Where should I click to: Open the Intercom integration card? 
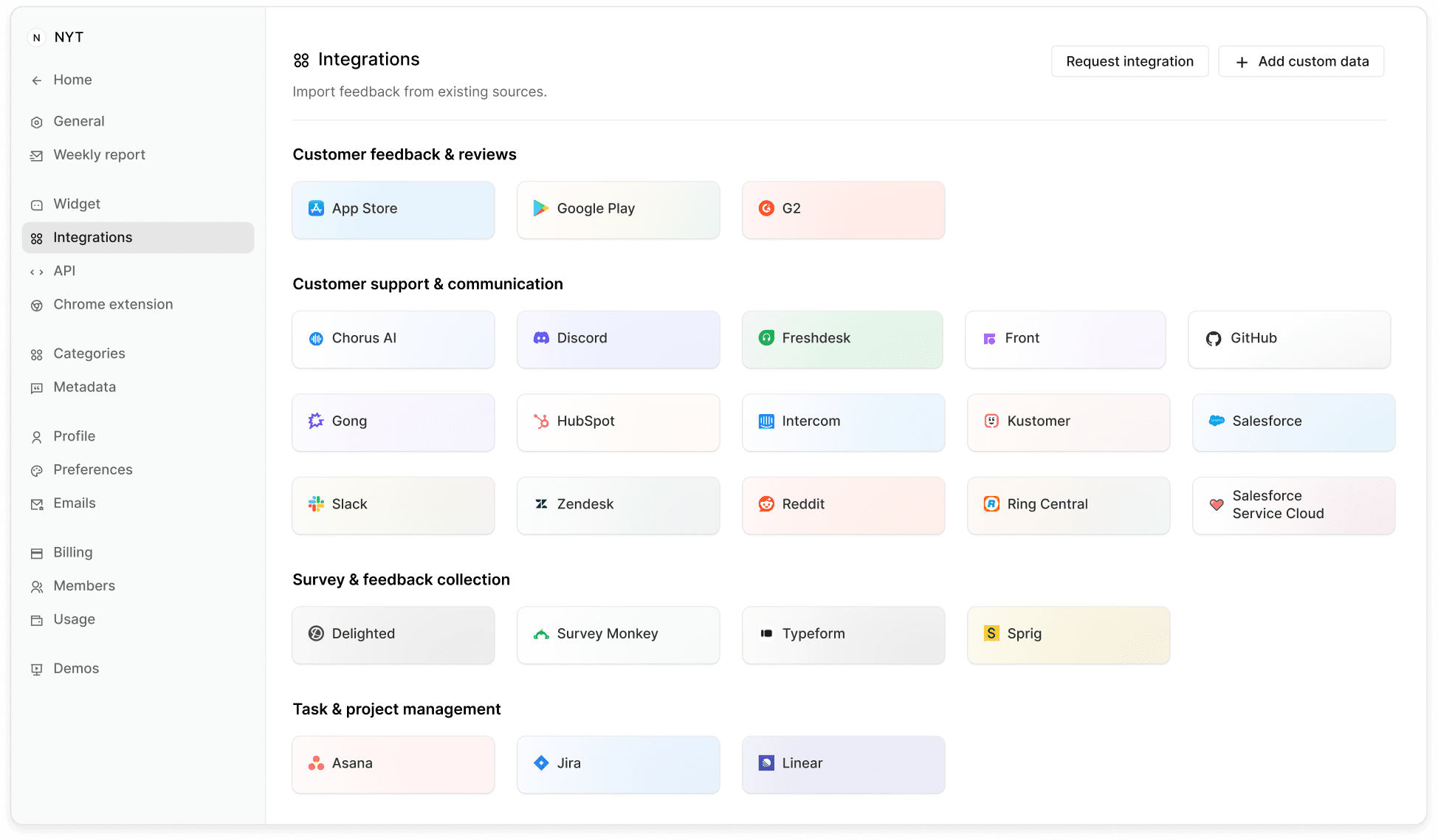point(843,421)
